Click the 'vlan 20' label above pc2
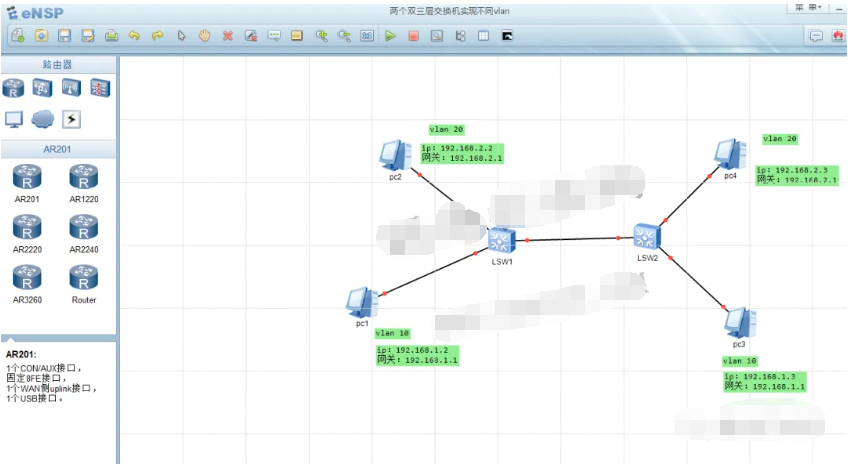The height and width of the screenshot is (465, 851). click(x=446, y=130)
